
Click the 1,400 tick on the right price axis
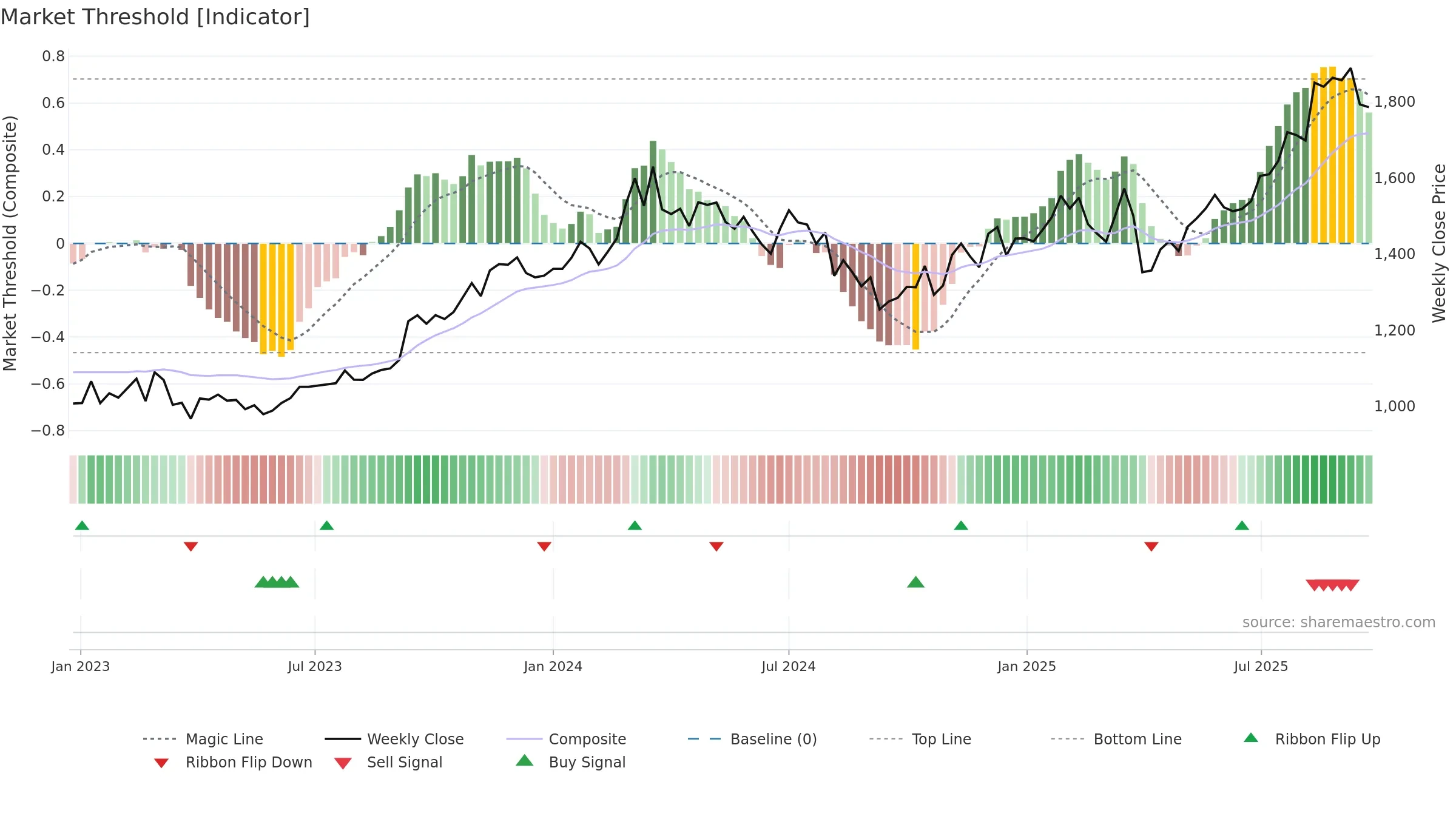point(1395,254)
